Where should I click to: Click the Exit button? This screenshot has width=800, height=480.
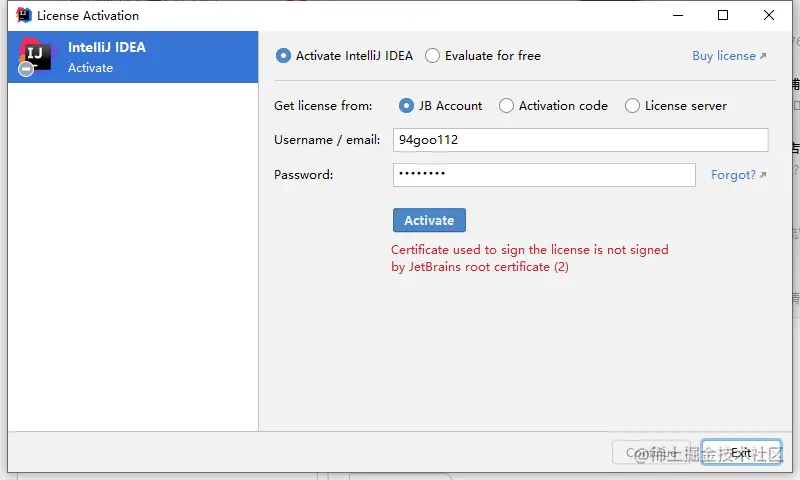741,452
